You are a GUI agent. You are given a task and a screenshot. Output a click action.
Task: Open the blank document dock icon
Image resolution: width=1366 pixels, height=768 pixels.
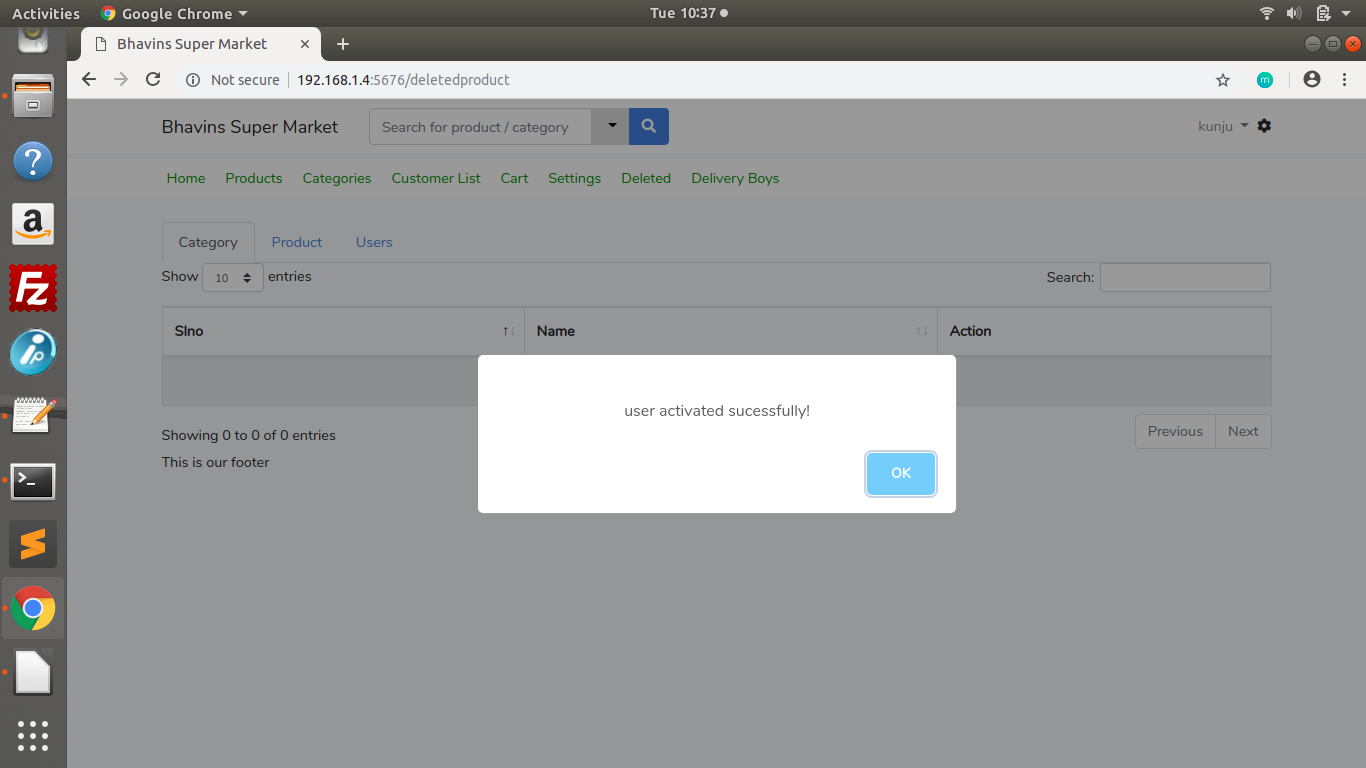pyautogui.click(x=33, y=672)
